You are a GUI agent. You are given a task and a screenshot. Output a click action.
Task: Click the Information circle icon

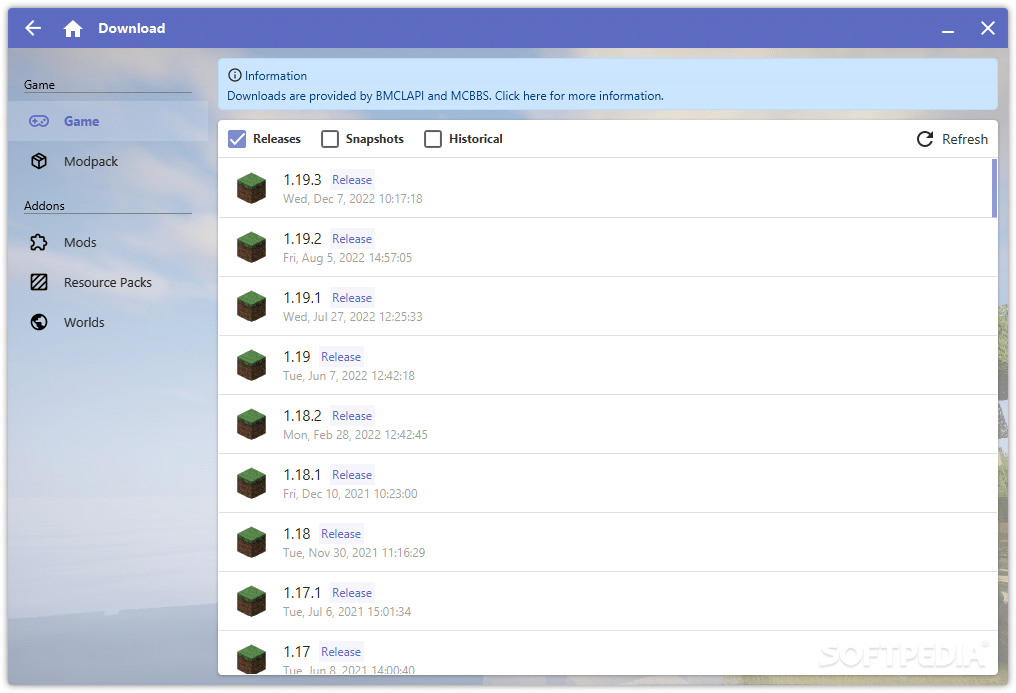coord(235,76)
